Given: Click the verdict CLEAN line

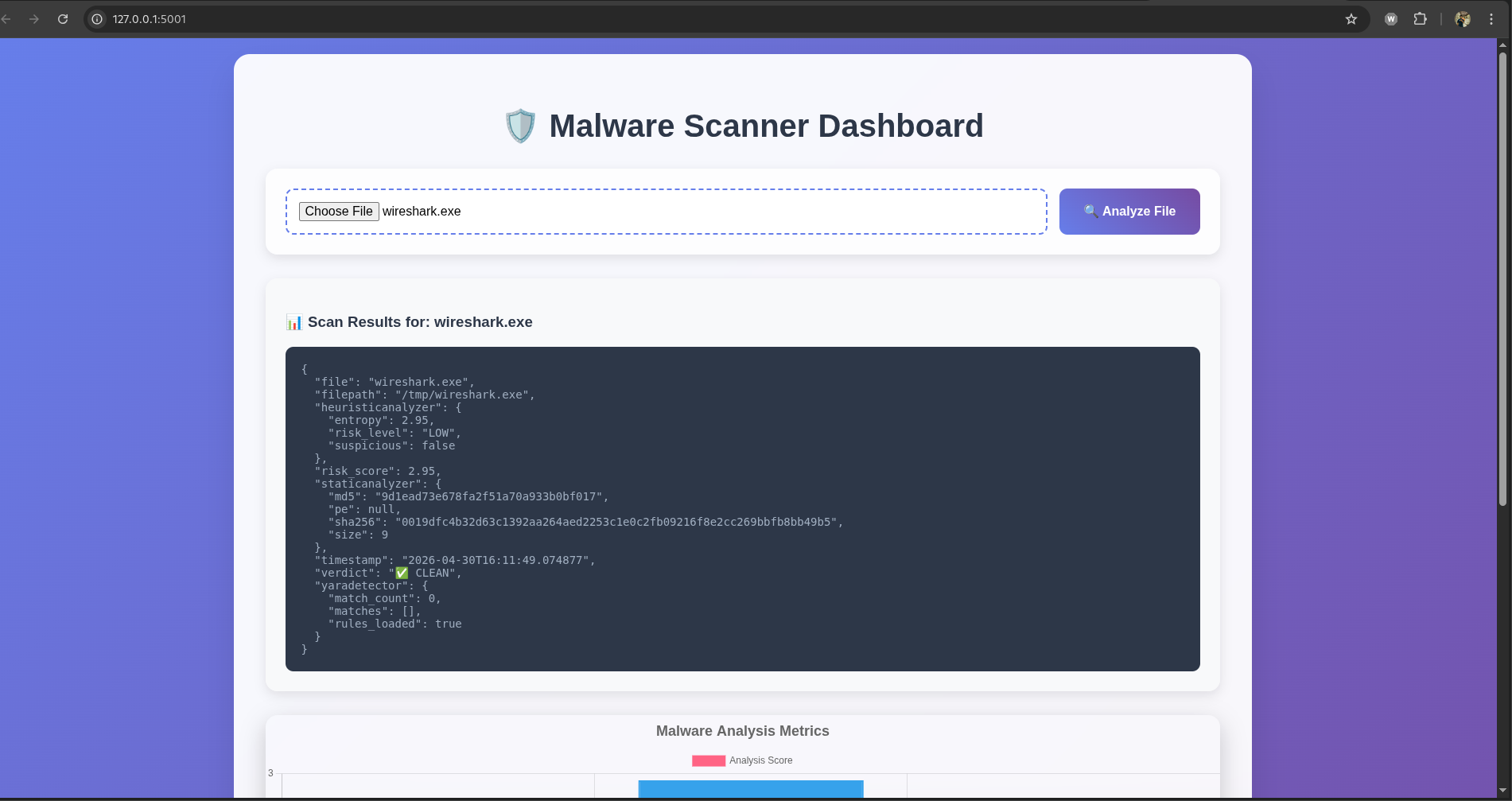Looking at the screenshot, I should pyautogui.click(x=388, y=573).
